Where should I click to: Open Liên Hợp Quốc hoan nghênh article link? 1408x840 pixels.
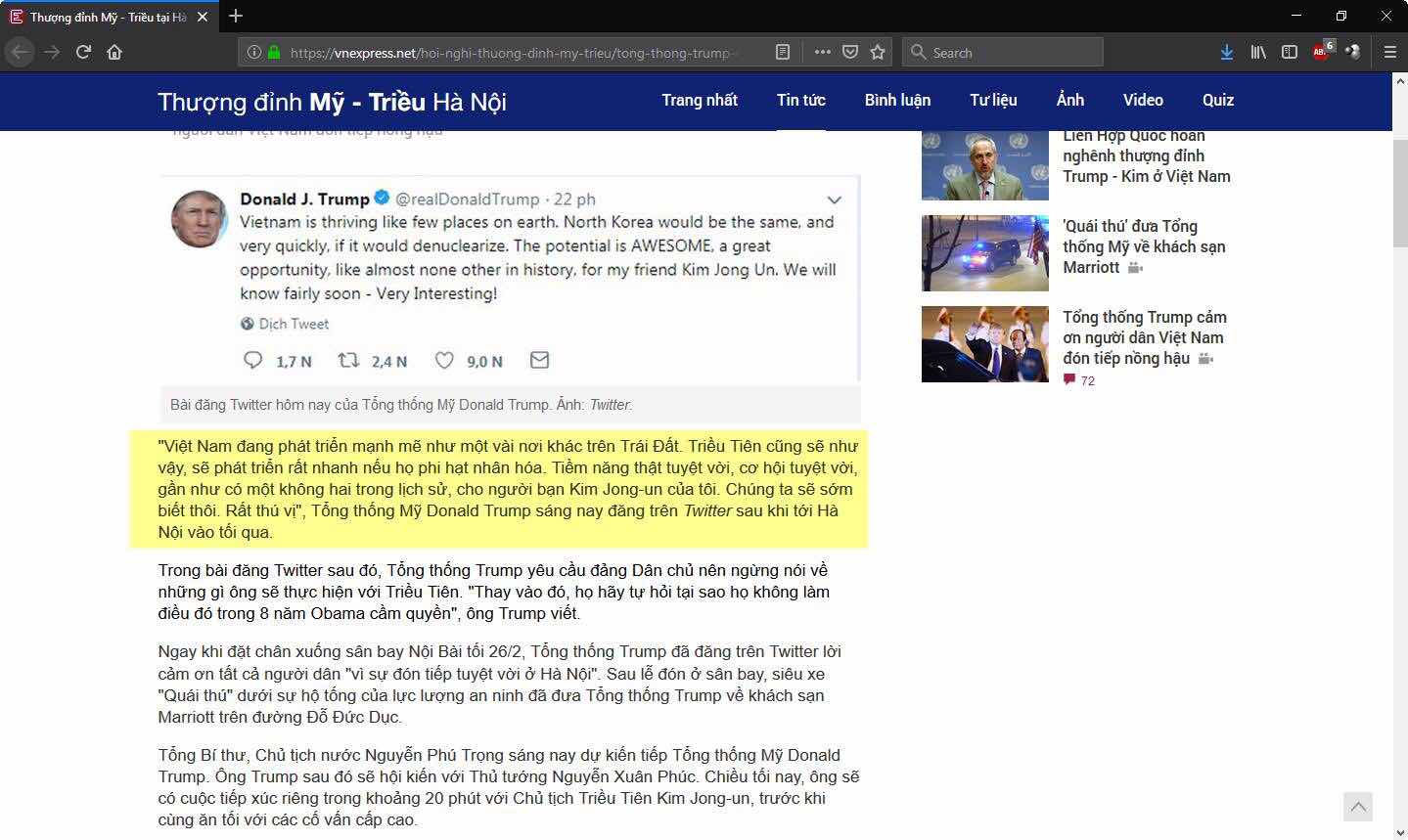(1147, 156)
